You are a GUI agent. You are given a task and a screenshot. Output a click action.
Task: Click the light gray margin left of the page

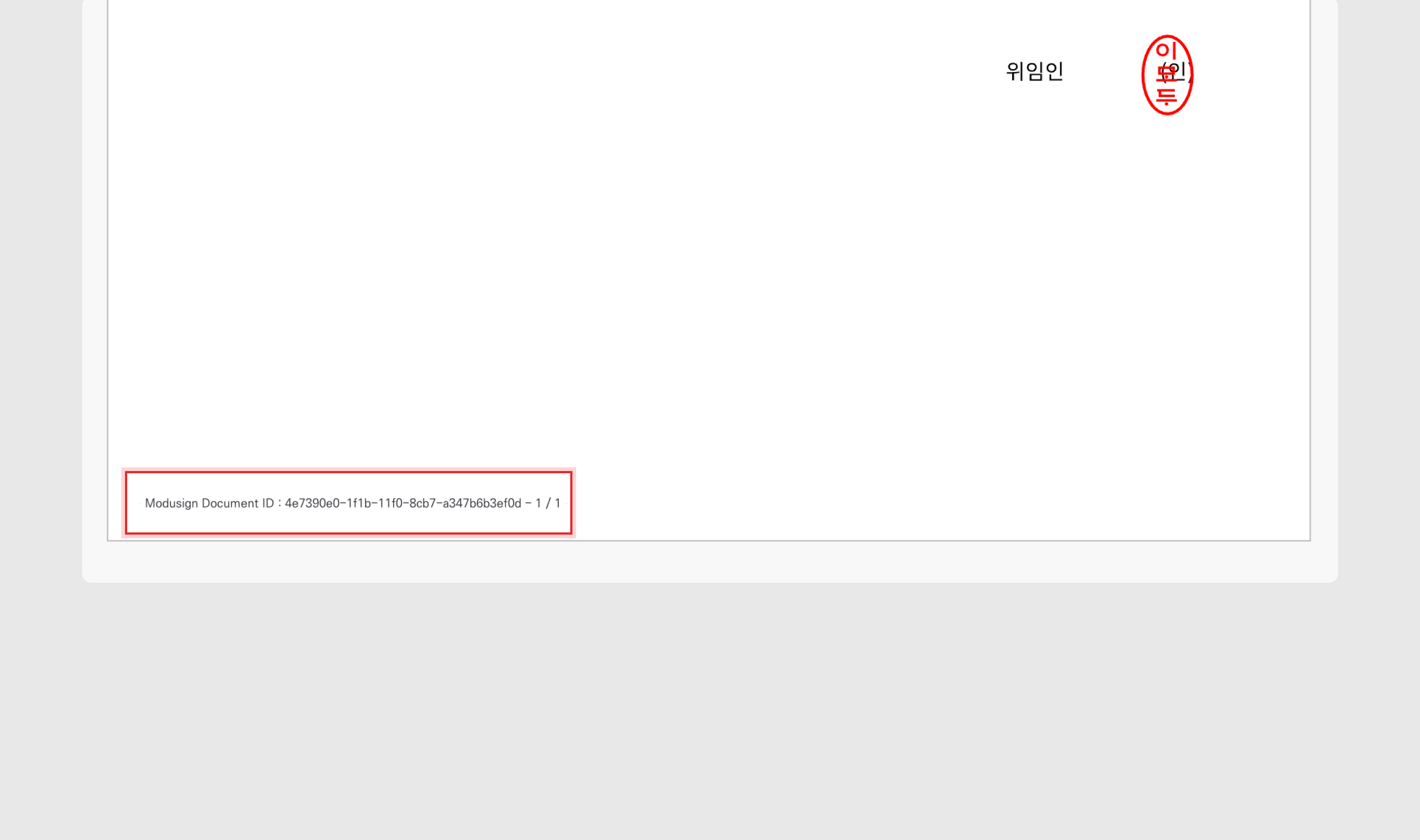95,272
